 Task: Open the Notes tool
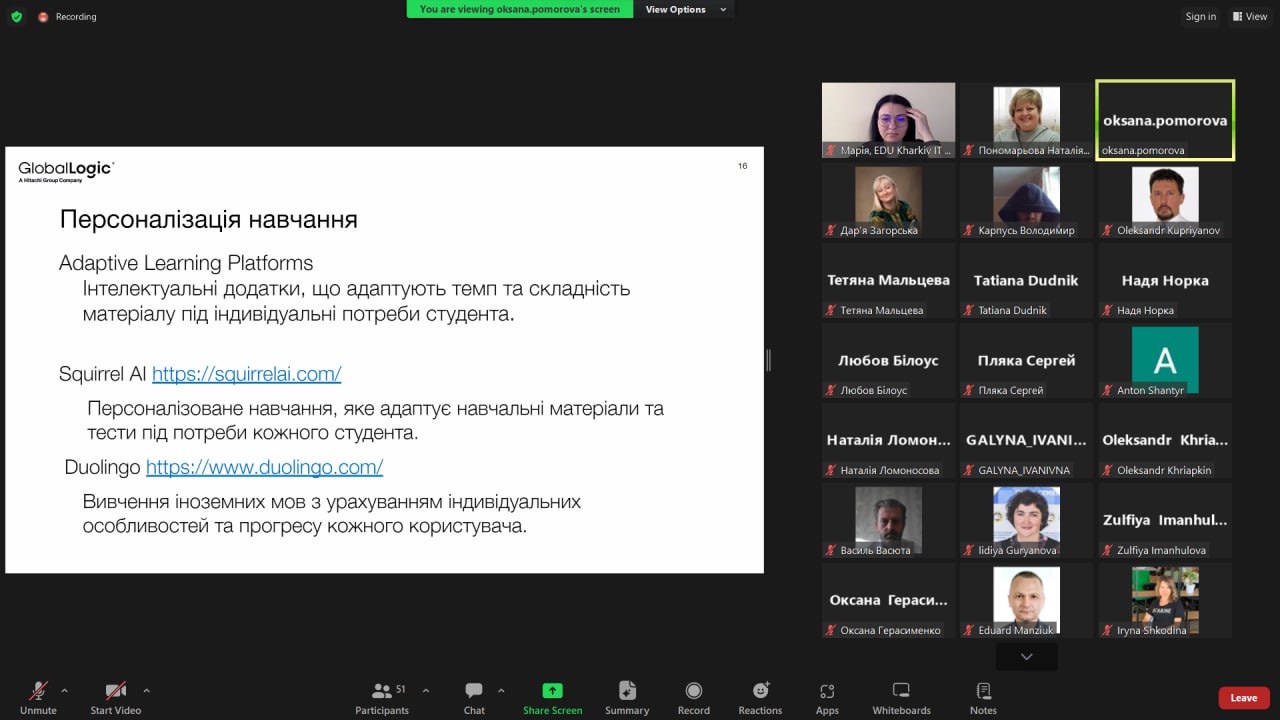pos(983,696)
